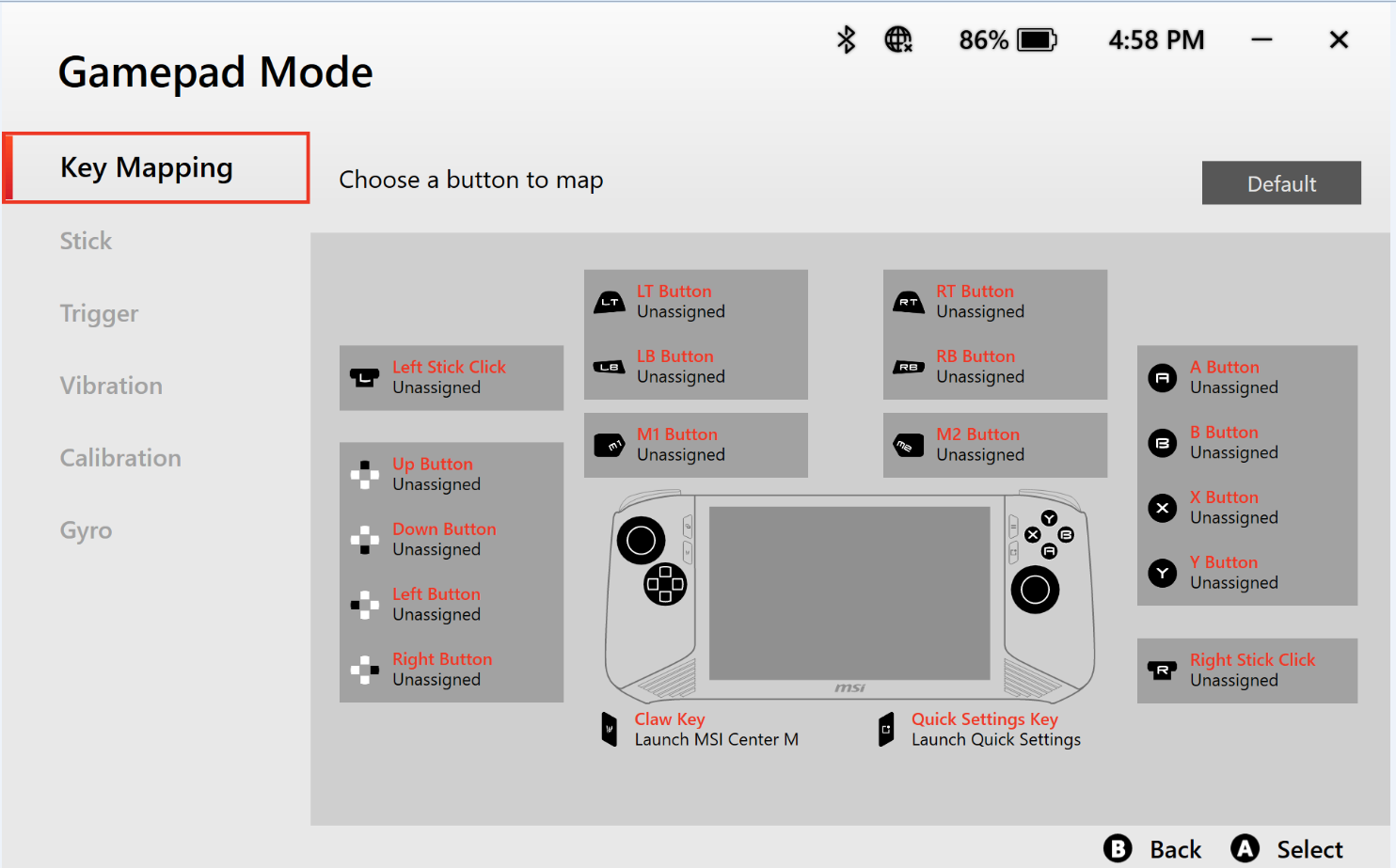The width and height of the screenshot is (1396, 868).
Task: Select the M2 back paddle icon
Action: pyautogui.click(x=909, y=445)
